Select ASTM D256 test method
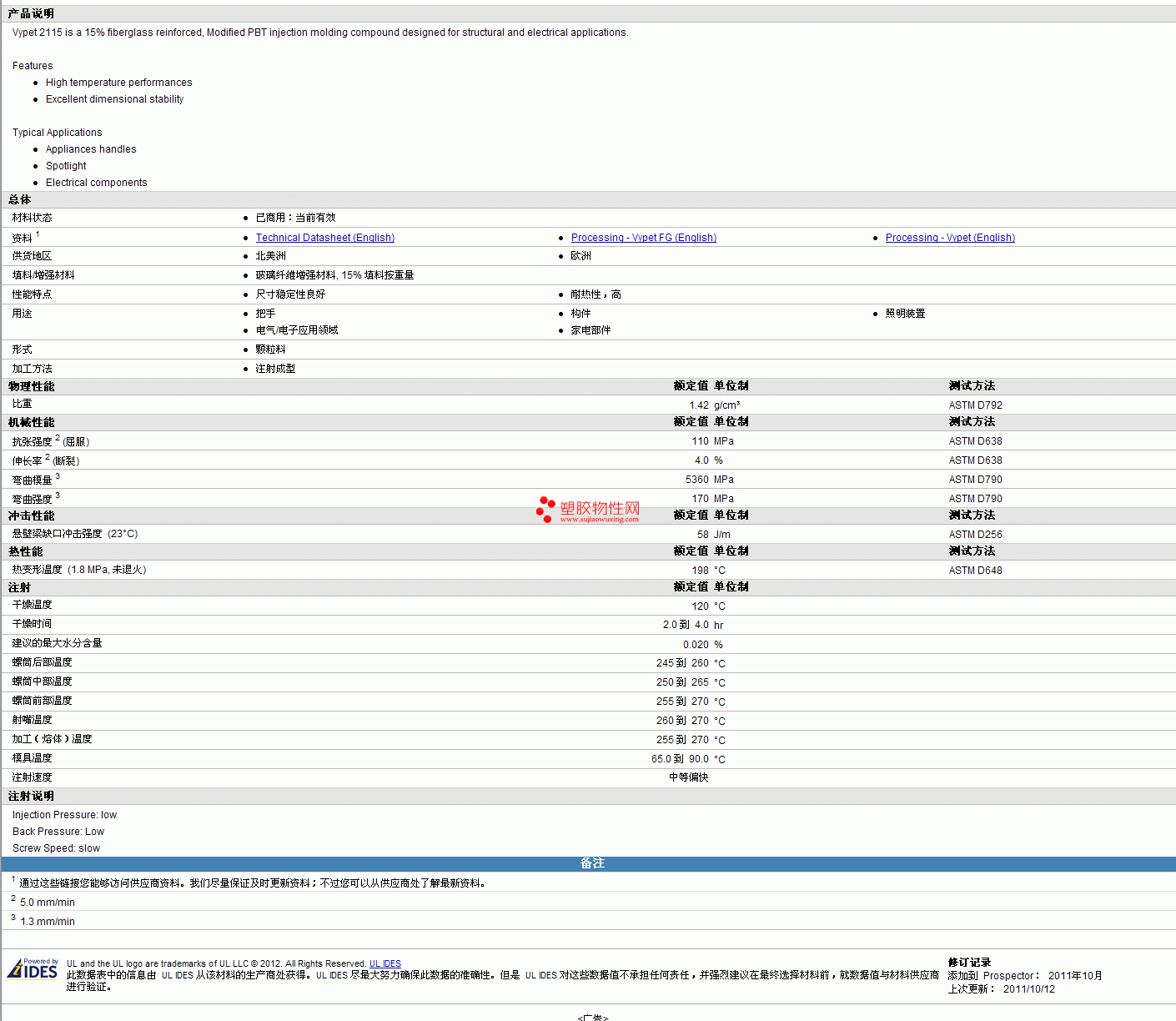Viewport: 1176px width, 1021px height. [x=976, y=535]
